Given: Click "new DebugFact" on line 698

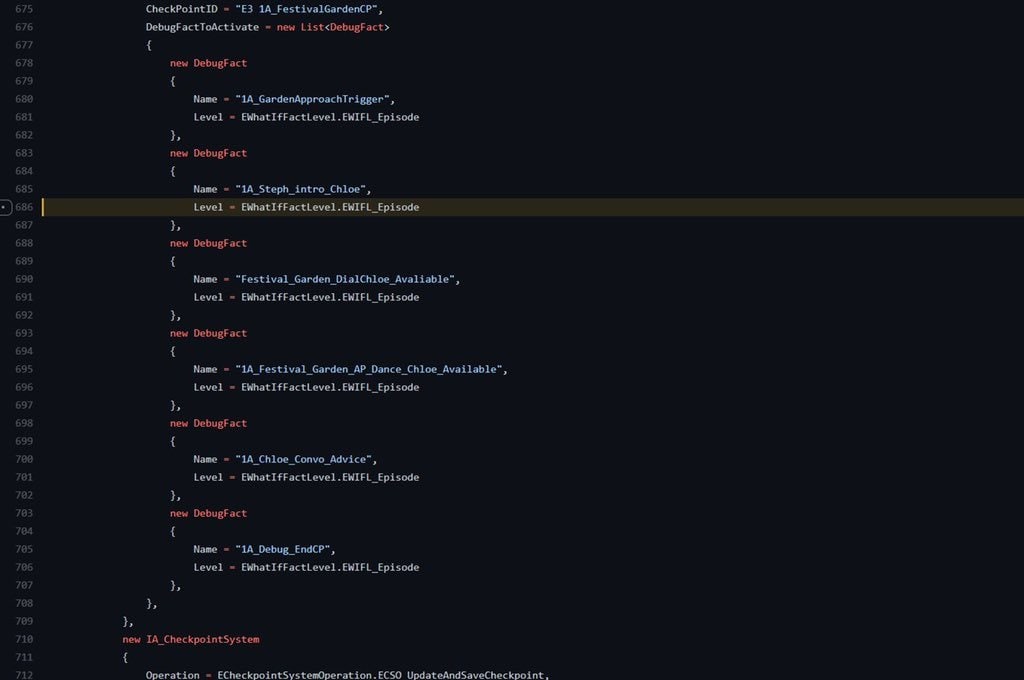Looking at the screenshot, I should click(208, 423).
